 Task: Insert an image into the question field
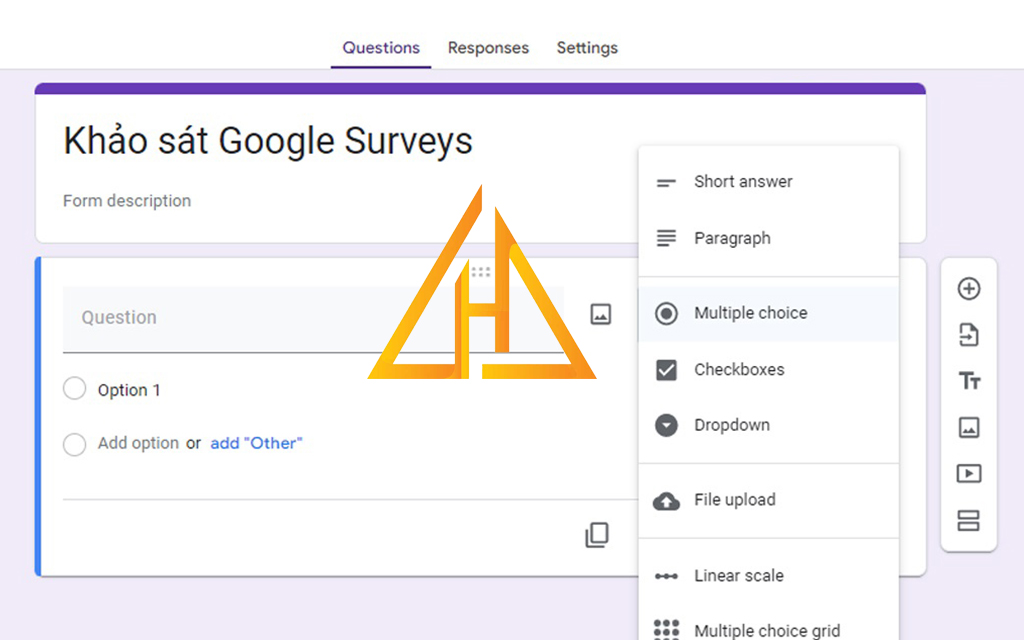point(599,313)
